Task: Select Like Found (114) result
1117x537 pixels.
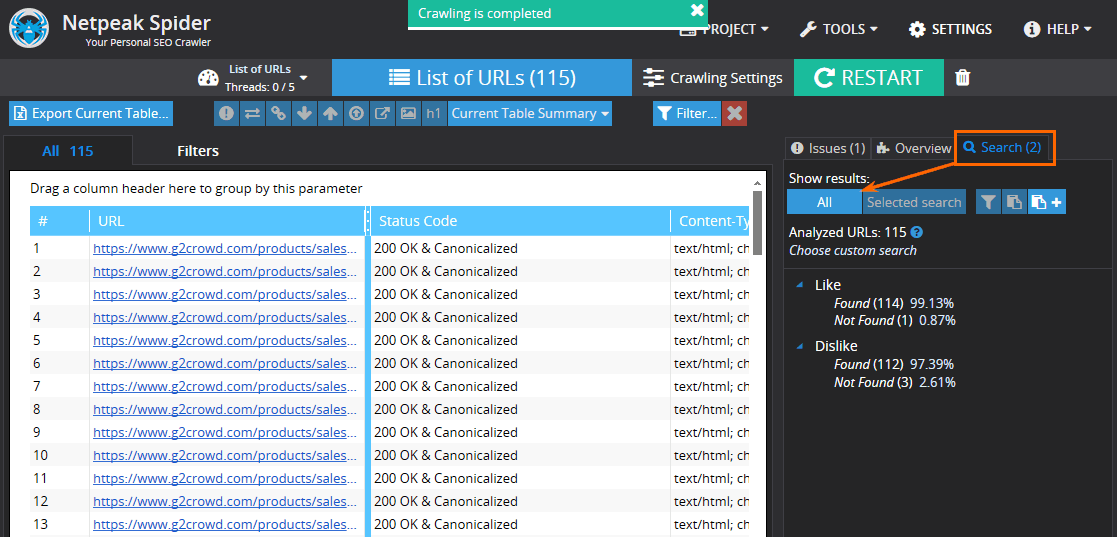Action: pyautogui.click(x=894, y=303)
